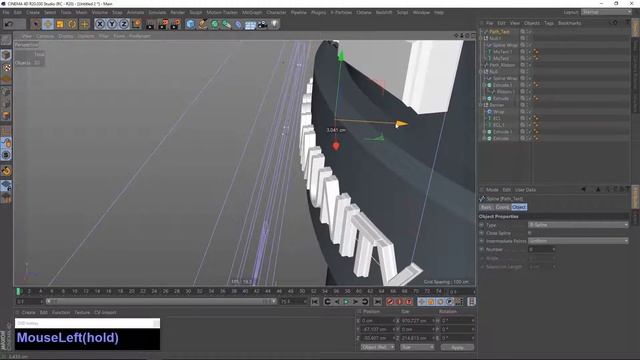This screenshot has height=360, width=640.
Task: Click Render to Picture Viewer icon
Action: click(x=163, y=24)
